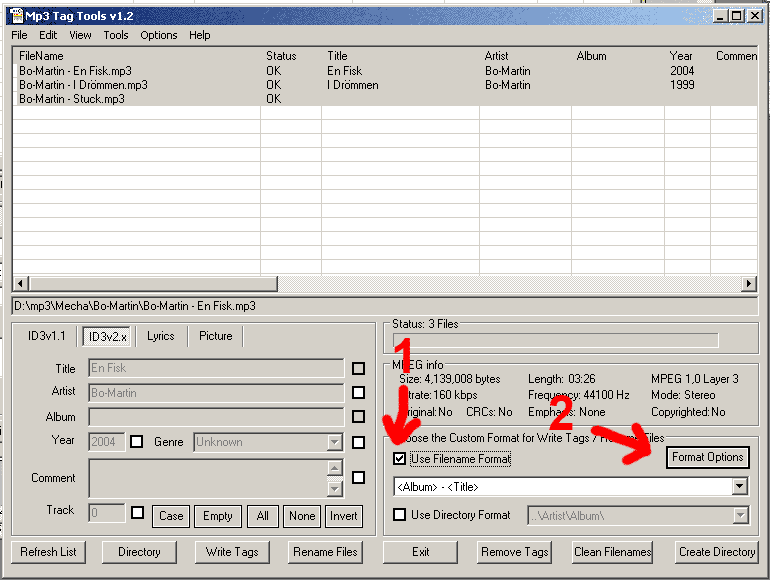Click the Year input field
This screenshot has height=580, width=770.
(x=107, y=442)
